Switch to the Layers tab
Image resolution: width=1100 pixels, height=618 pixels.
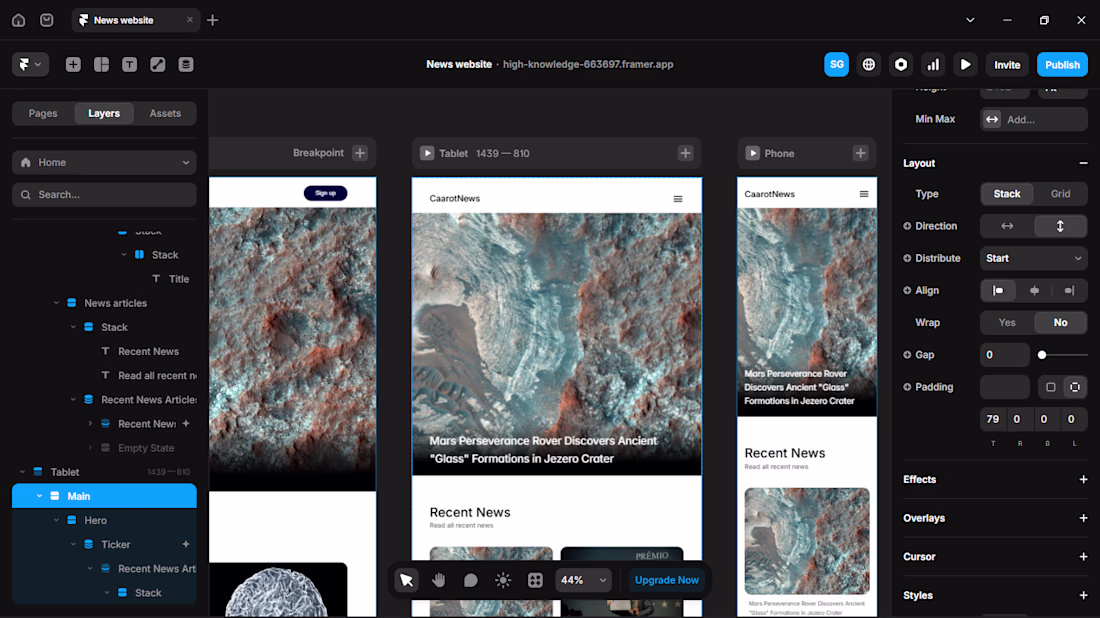[104, 113]
